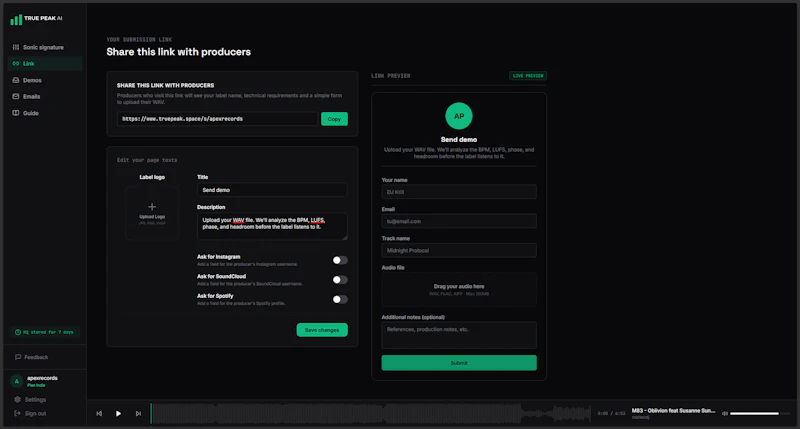Select the Link sidebar item
This screenshot has height=429, width=800.
click(45, 64)
